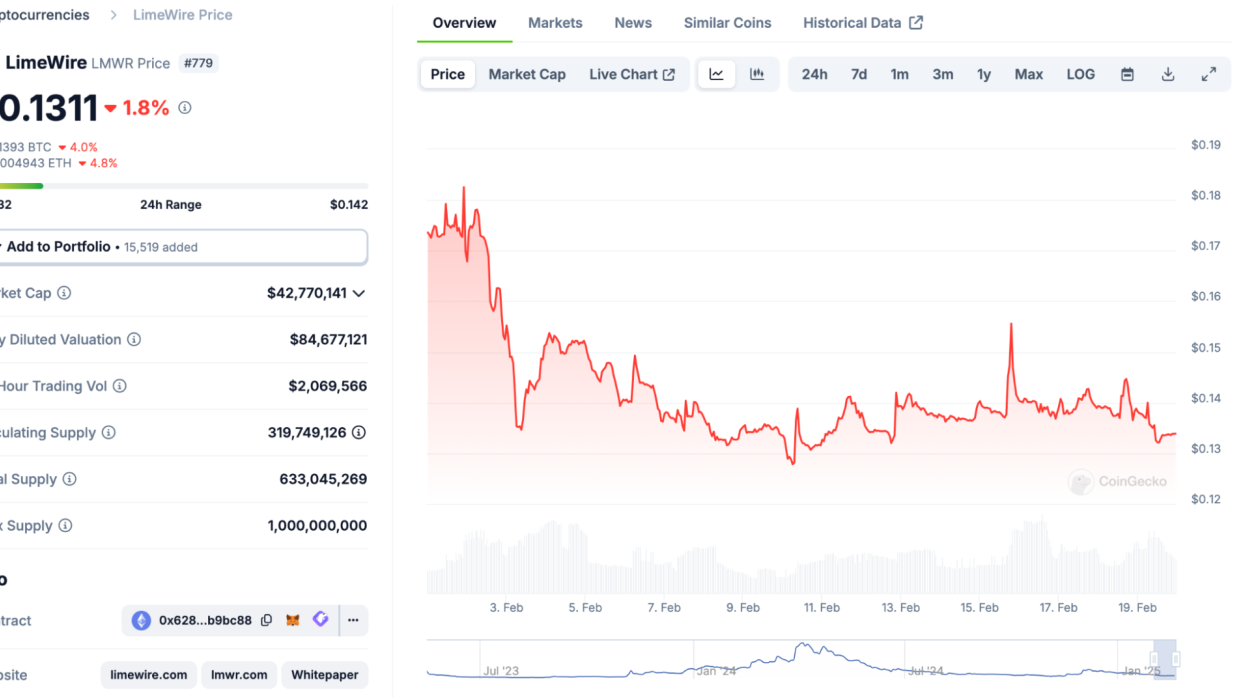Click the $2,069,566 trading volume value
Image resolution: width=1240 pixels, height=698 pixels.
point(328,386)
